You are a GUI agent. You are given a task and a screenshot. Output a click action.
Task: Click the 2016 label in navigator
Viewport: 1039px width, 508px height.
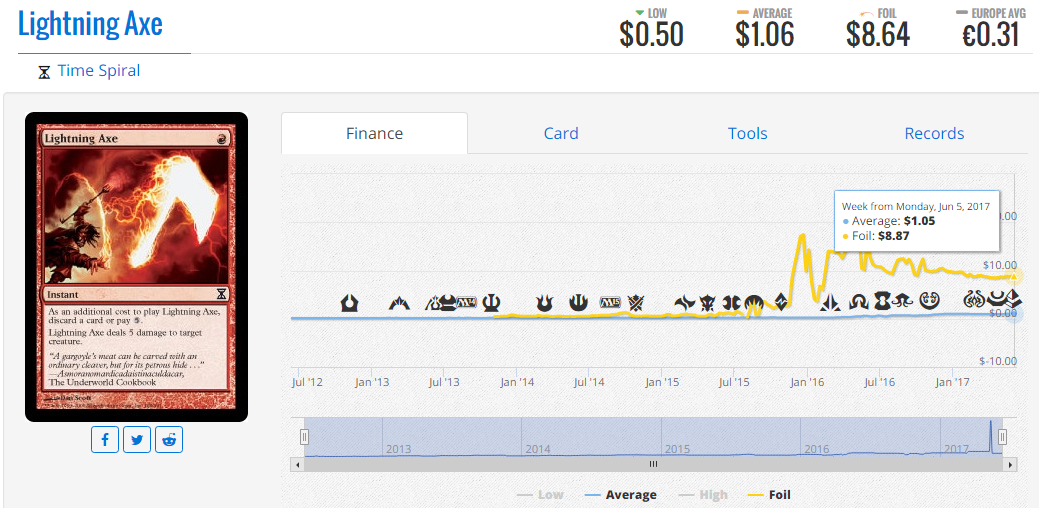816,449
